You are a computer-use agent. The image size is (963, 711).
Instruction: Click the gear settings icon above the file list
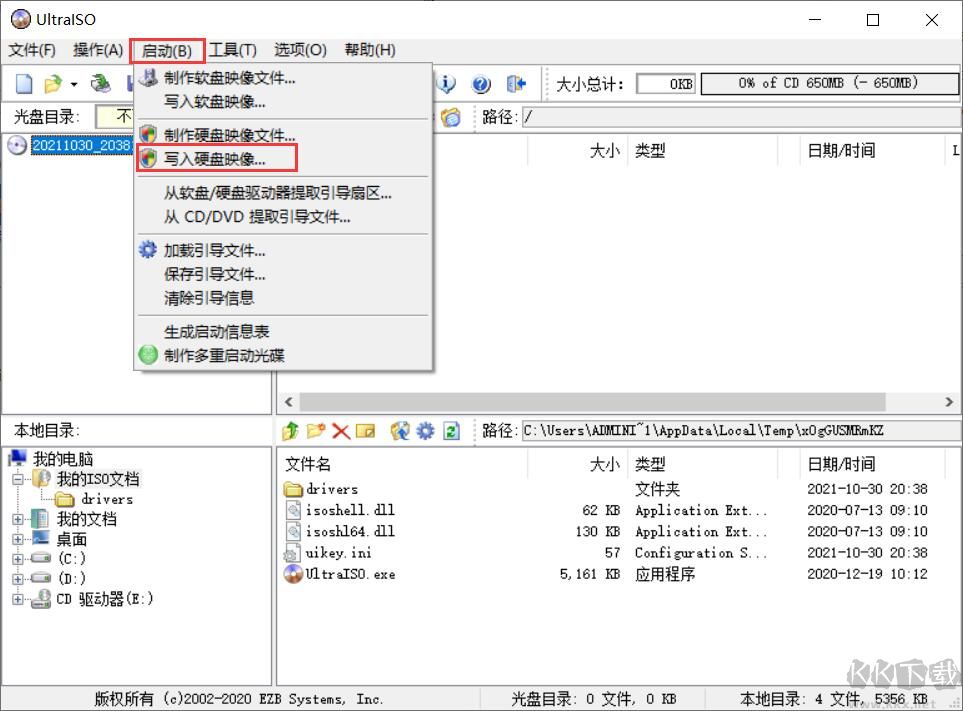[x=425, y=431]
